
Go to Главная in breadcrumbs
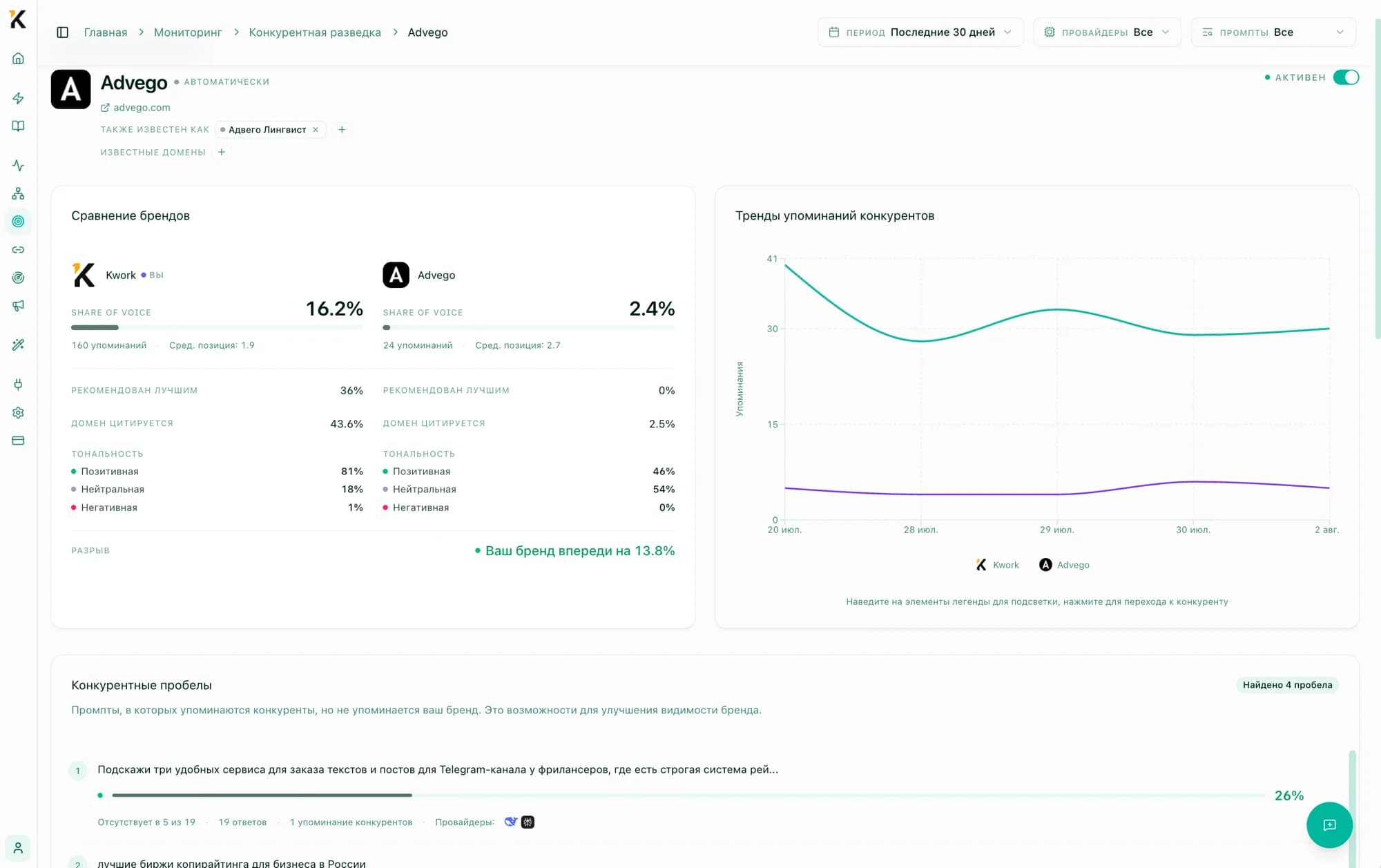click(x=106, y=32)
